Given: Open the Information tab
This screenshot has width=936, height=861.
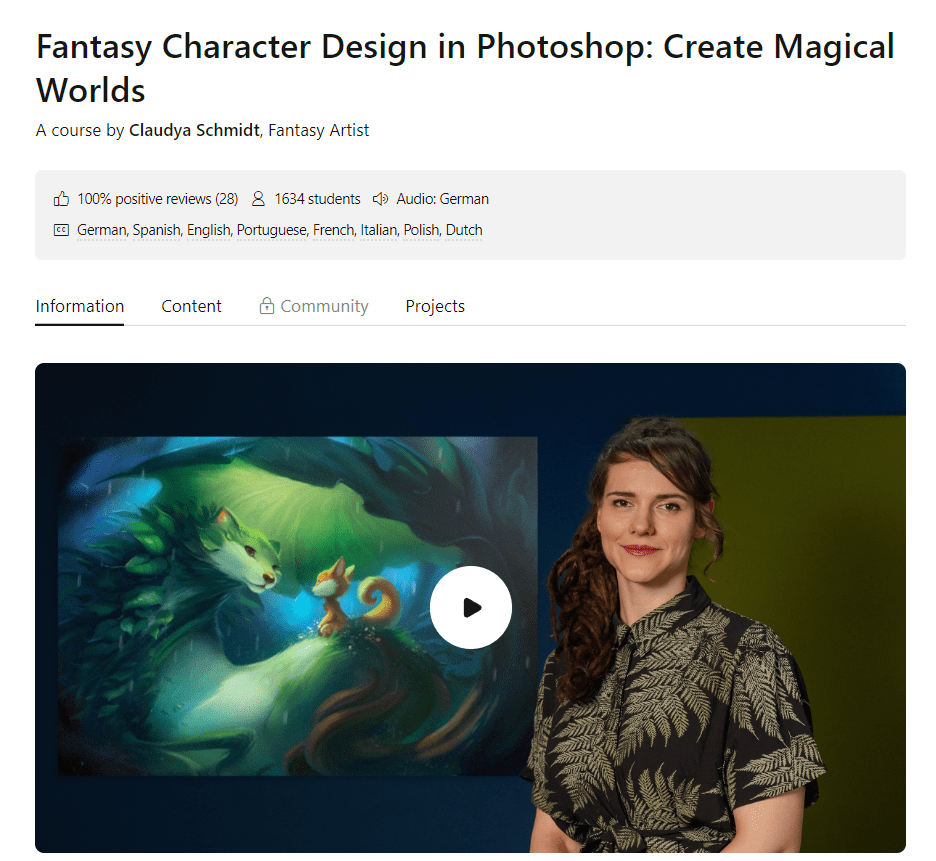Looking at the screenshot, I should click(x=80, y=306).
